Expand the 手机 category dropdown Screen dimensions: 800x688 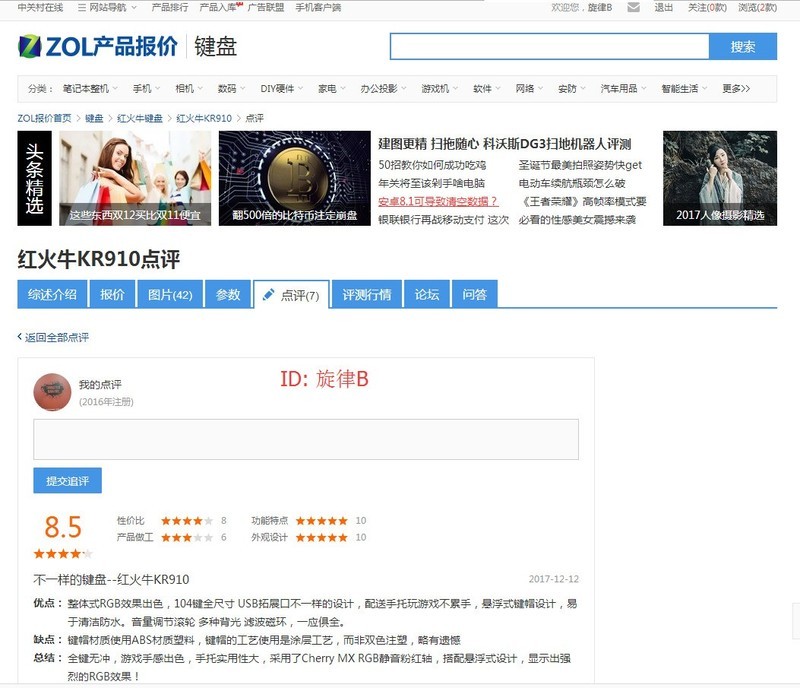[146, 89]
